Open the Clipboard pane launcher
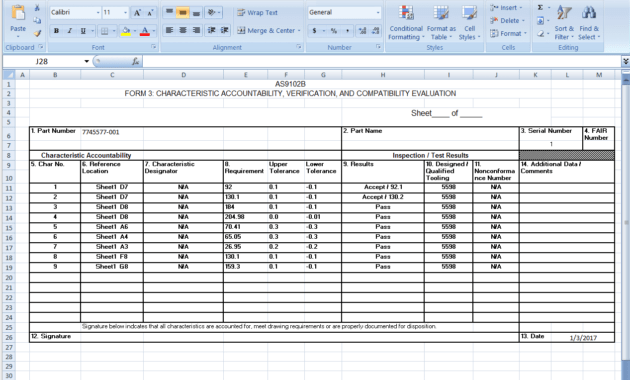Image resolution: width=630 pixels, height=380 pixels. coord(41,47)
